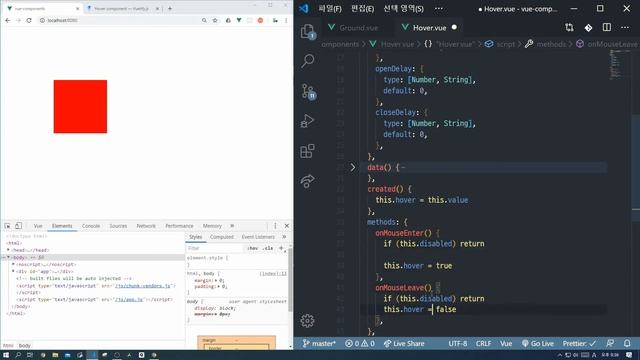640x360 pixels.
Task: Open the VS Code Explorer view
Action: coord(307,31)
